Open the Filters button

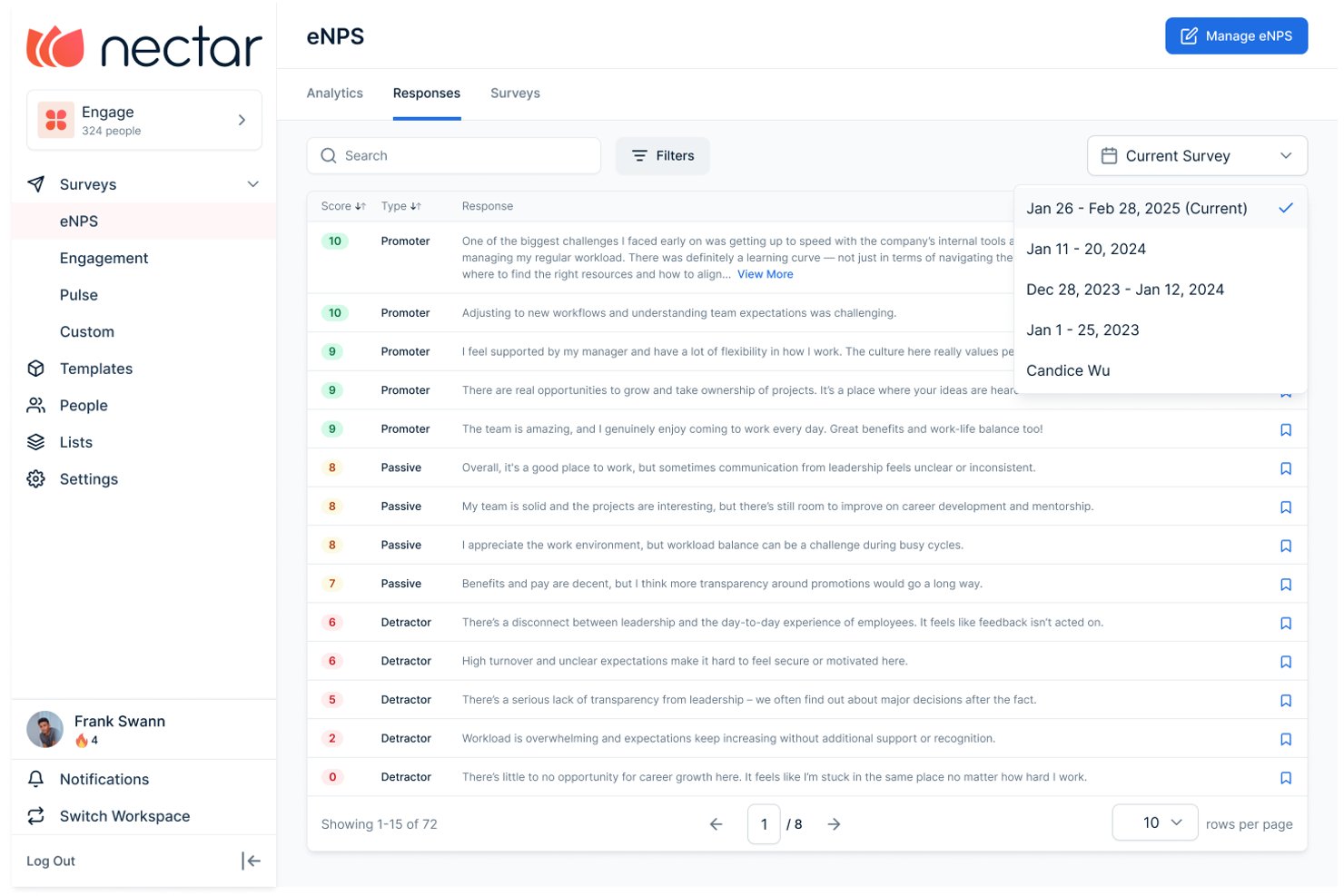[x=663, y=156]
